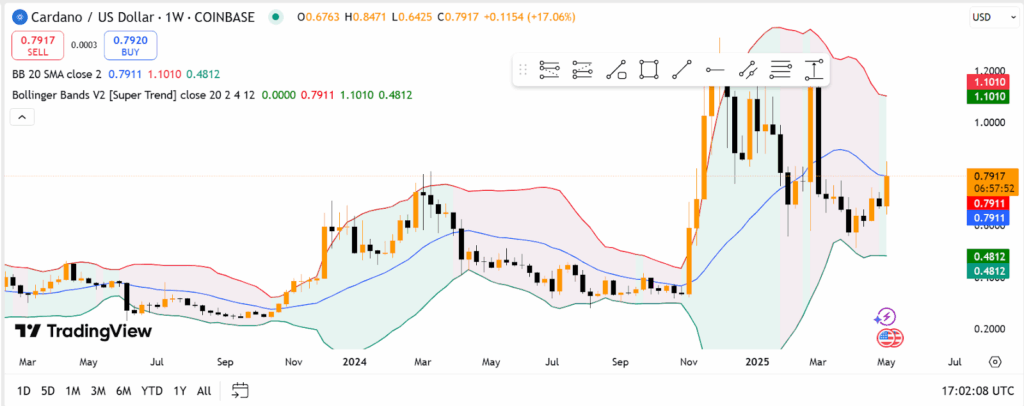Click the spread value 0.0003

point(84,45)
